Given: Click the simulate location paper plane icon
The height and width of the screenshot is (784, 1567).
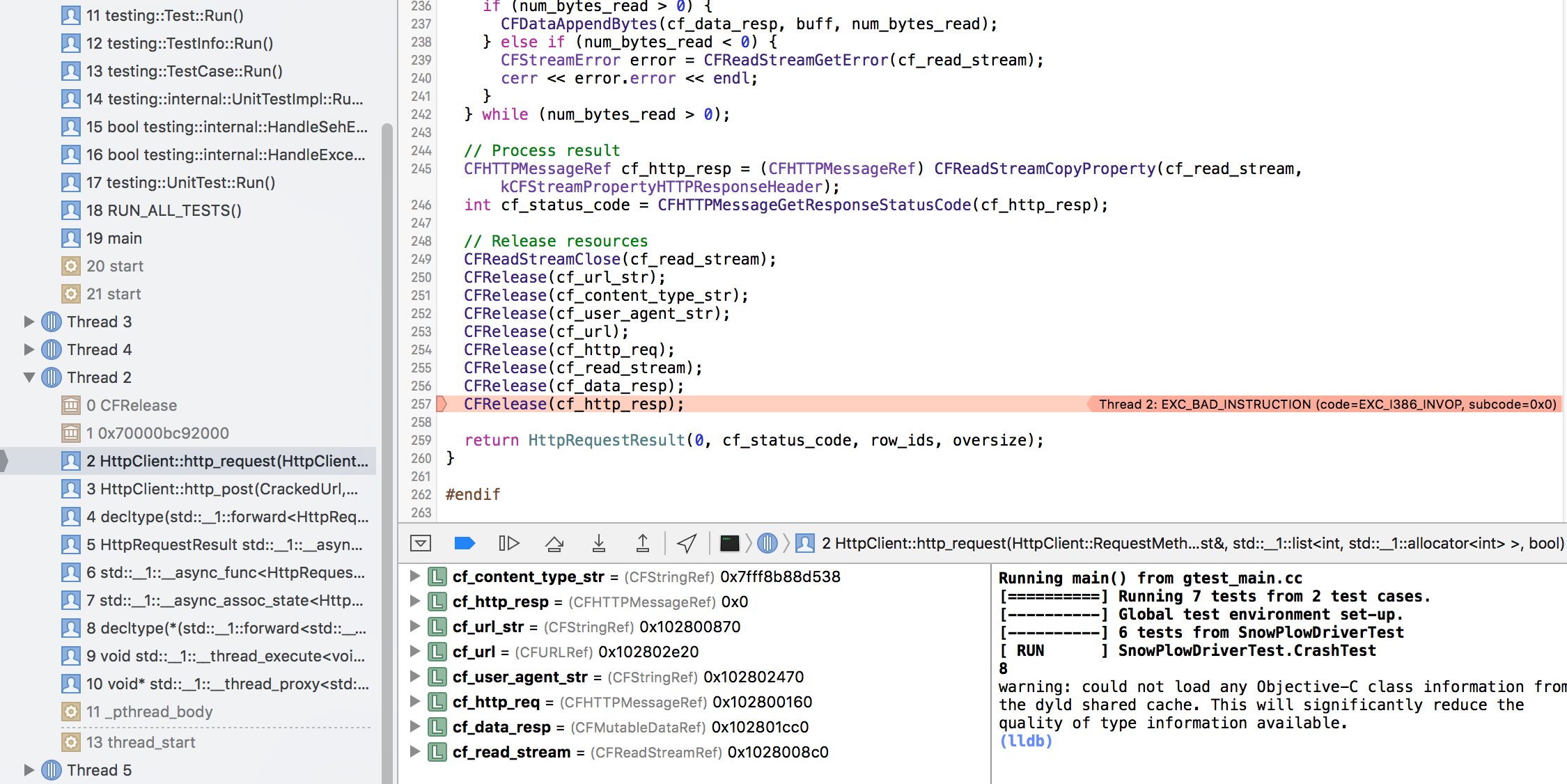Looking at the screenshot, I should pos(686,543).
